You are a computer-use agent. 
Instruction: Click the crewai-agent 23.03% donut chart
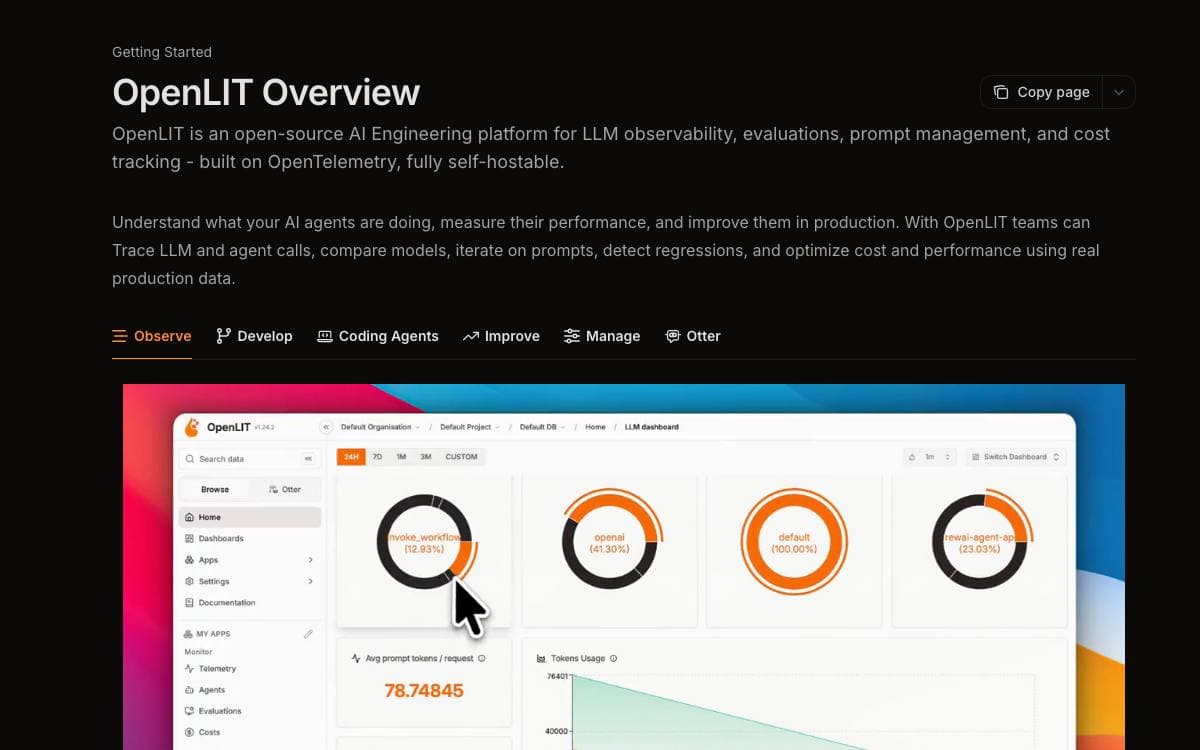click(979, 542)
